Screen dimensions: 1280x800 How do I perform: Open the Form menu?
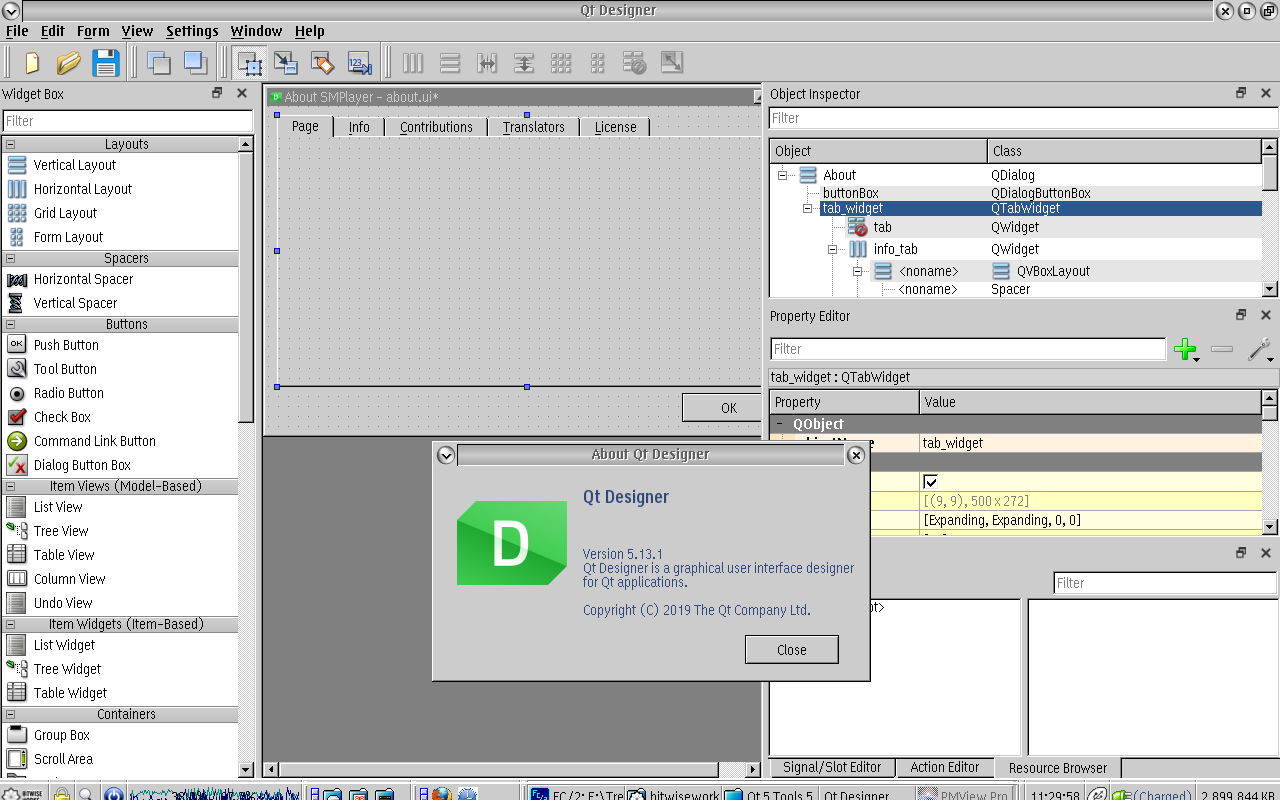pos(93,31)
